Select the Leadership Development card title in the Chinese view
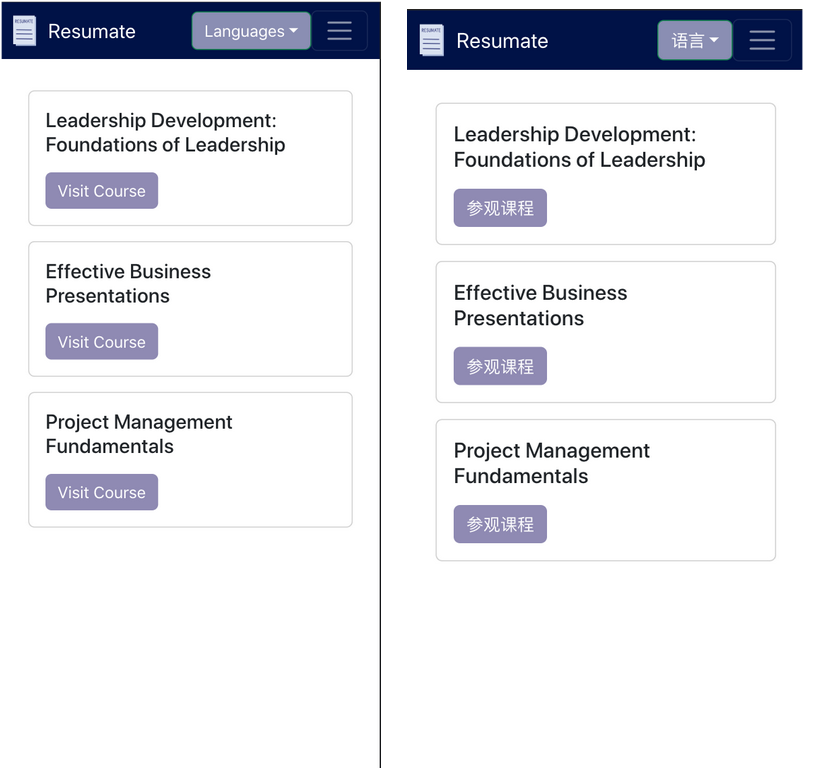Screen dimensions: 816x768 tap(579, 147)
